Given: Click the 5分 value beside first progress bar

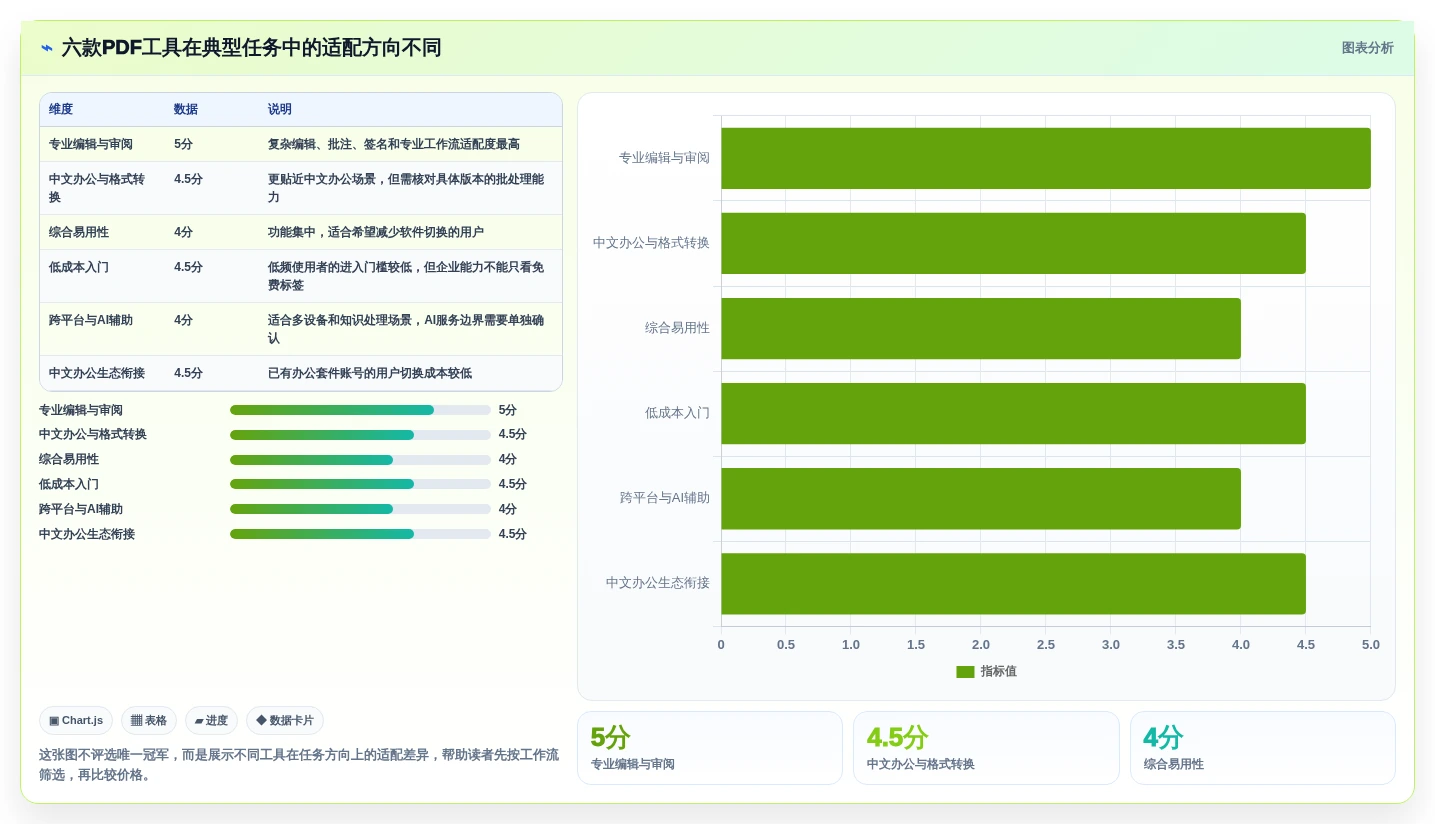Looking at the screenshot, I should (x=508, y=410).
